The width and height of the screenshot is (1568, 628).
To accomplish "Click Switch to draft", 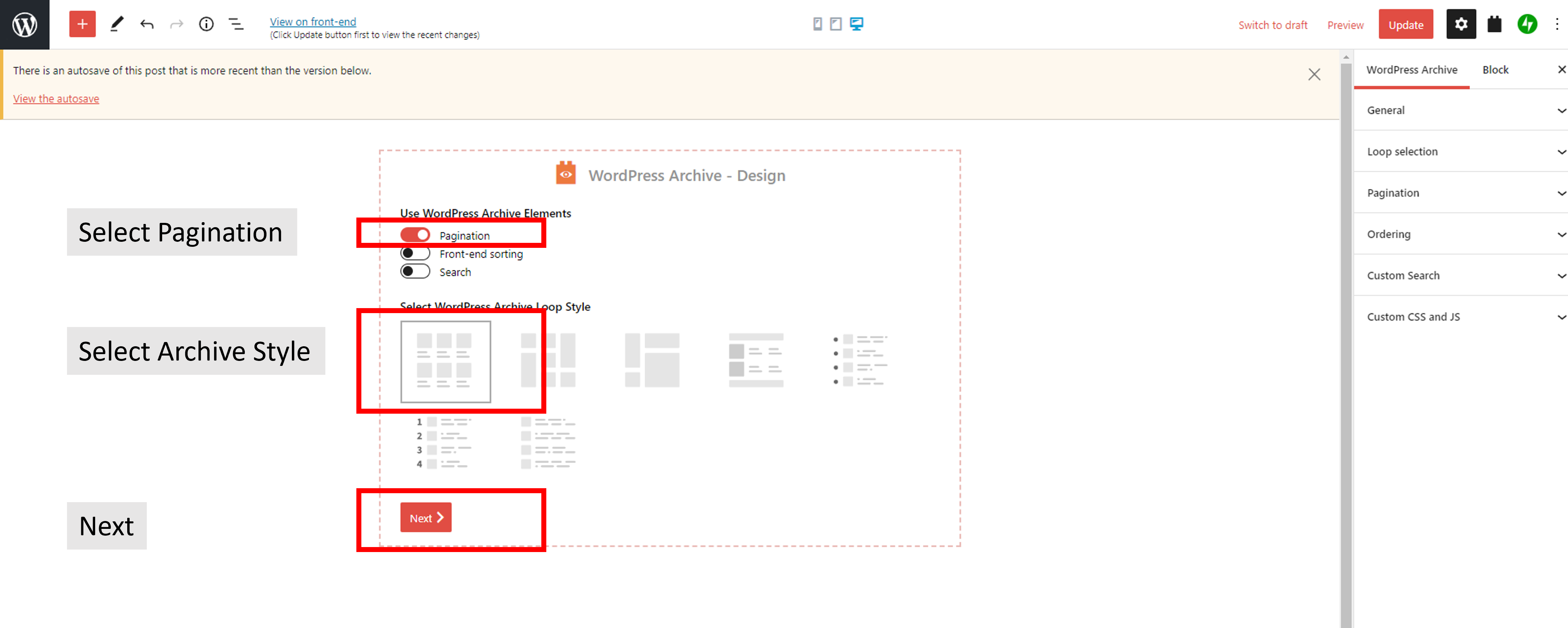I will (1273, 25).
